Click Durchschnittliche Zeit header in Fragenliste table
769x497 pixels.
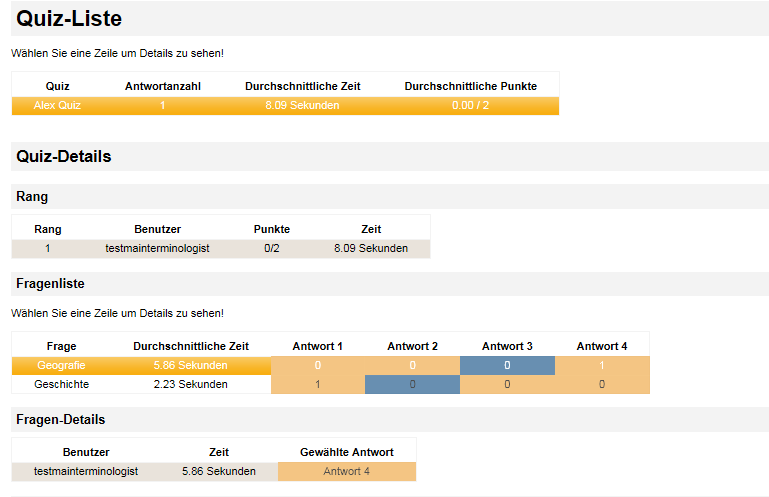pyautogui.click(x=191, y=346)
